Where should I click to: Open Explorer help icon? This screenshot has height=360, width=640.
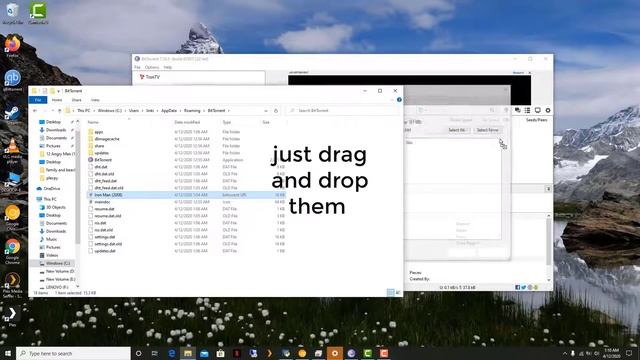pos(399,100)
